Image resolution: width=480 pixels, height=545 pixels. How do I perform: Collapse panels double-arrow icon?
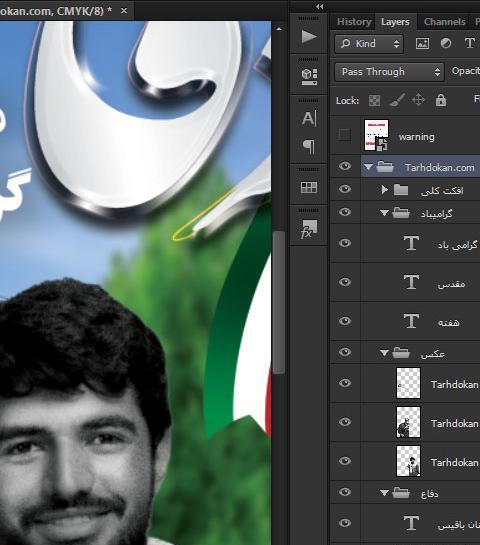coord(319,7)
